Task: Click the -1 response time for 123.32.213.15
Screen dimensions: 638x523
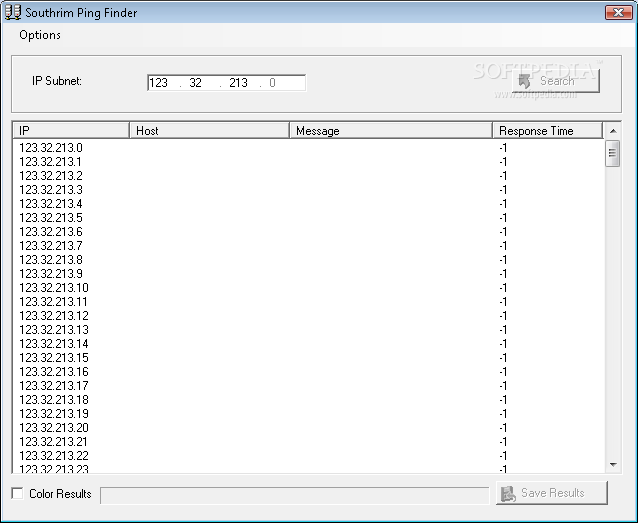Action: tap(503, 358)
